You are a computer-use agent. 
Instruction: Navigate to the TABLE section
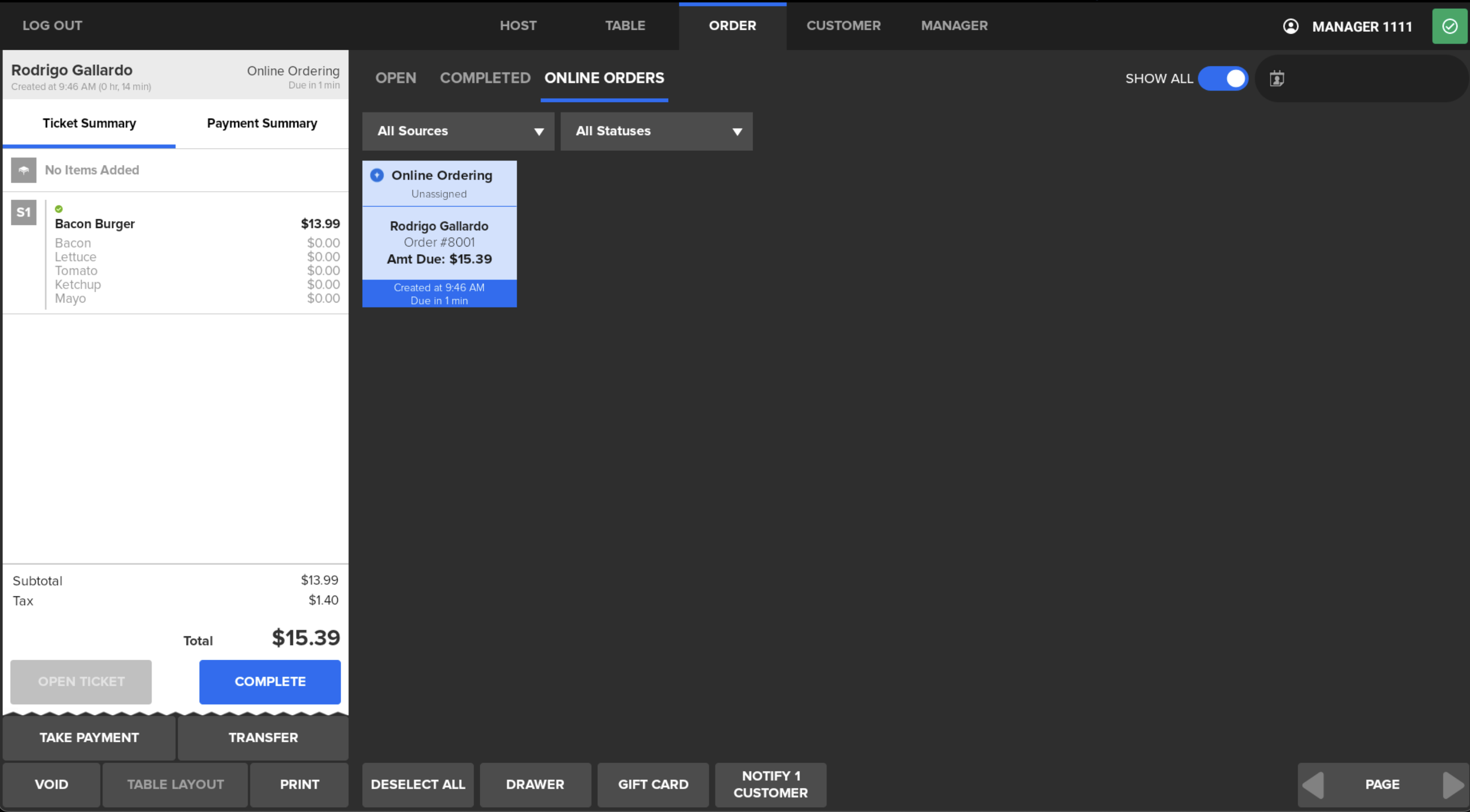(626, 26)
